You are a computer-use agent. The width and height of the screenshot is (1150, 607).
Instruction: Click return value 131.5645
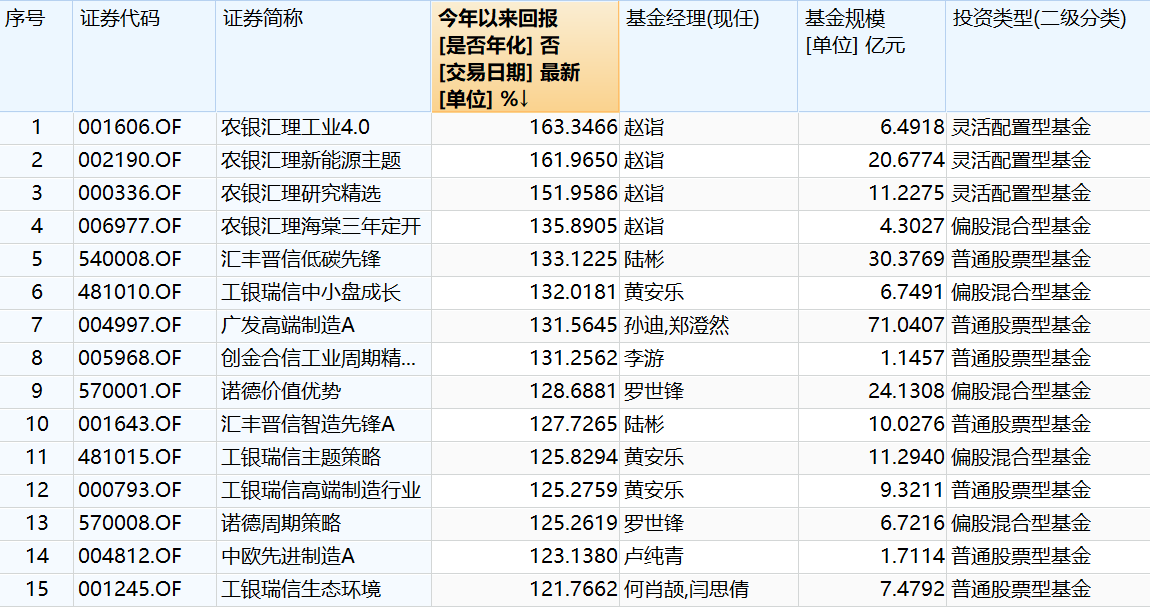pyautogui.click(x=574, y=325)
